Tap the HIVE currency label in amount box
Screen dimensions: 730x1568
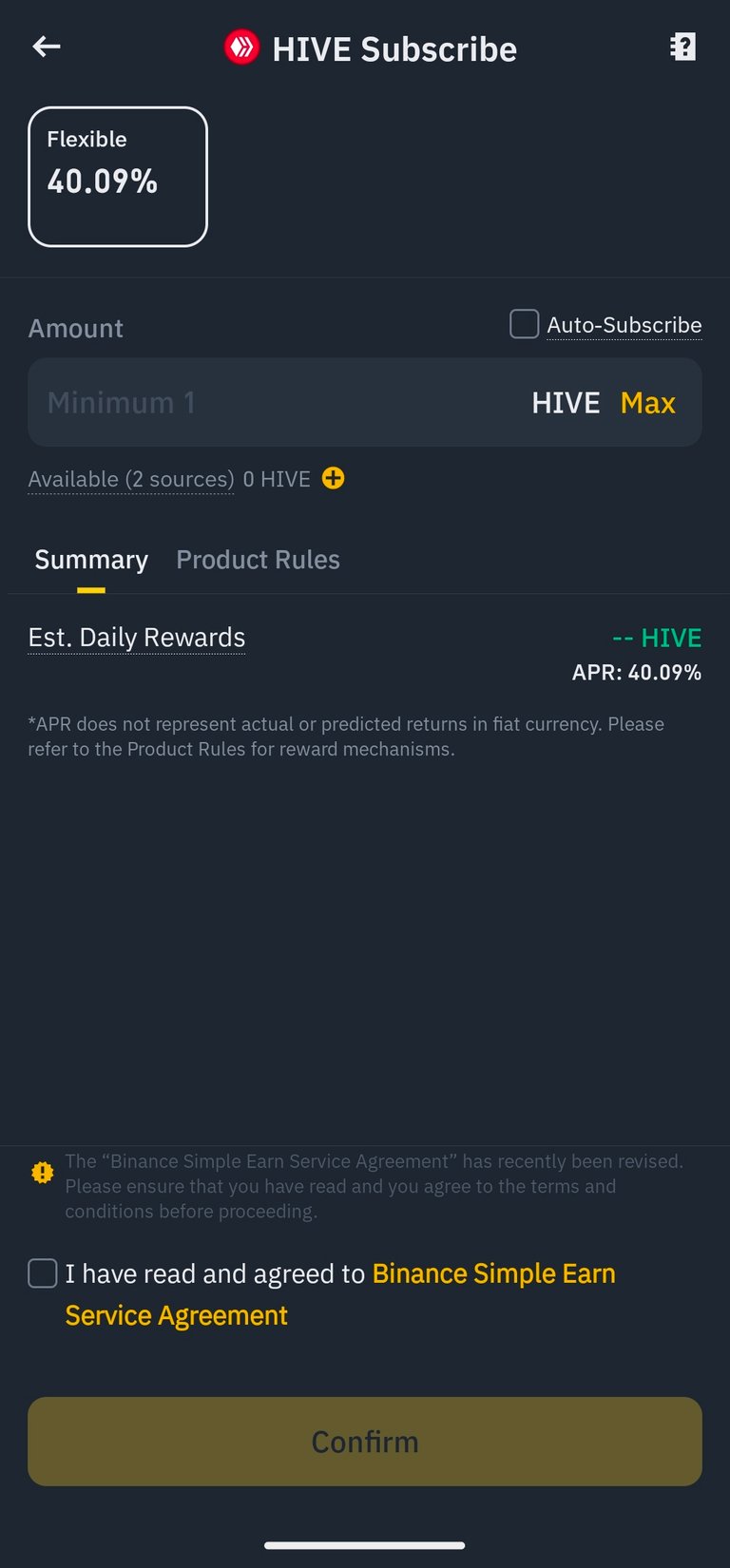pyautogui.click(x=566, y=403)
